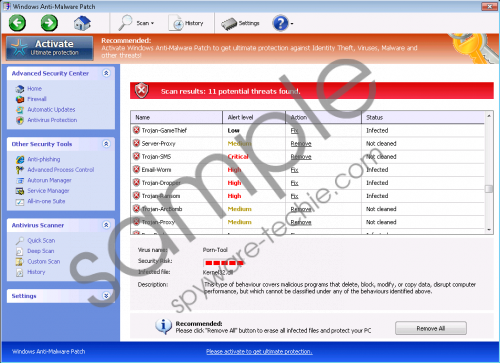Click the Quick Scan magnifier icon
Screen dimensions: 500x363
click(20, 240)
